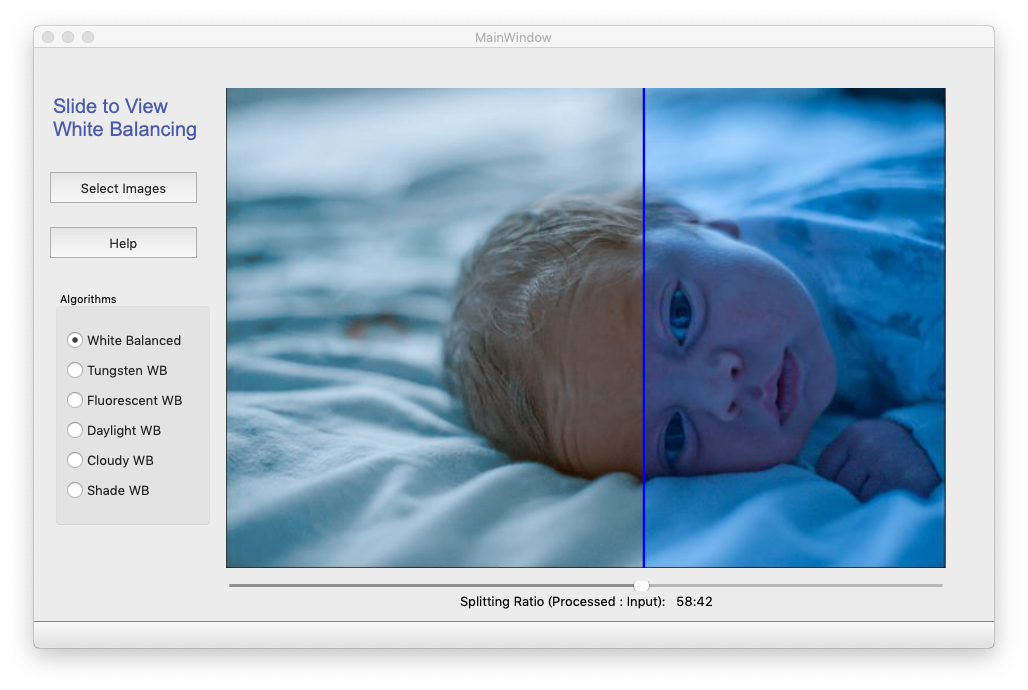This screenshot has height=690, width=1028.
Task: Switch to Shade WB radio option
Action: click(x=108, y=491)
